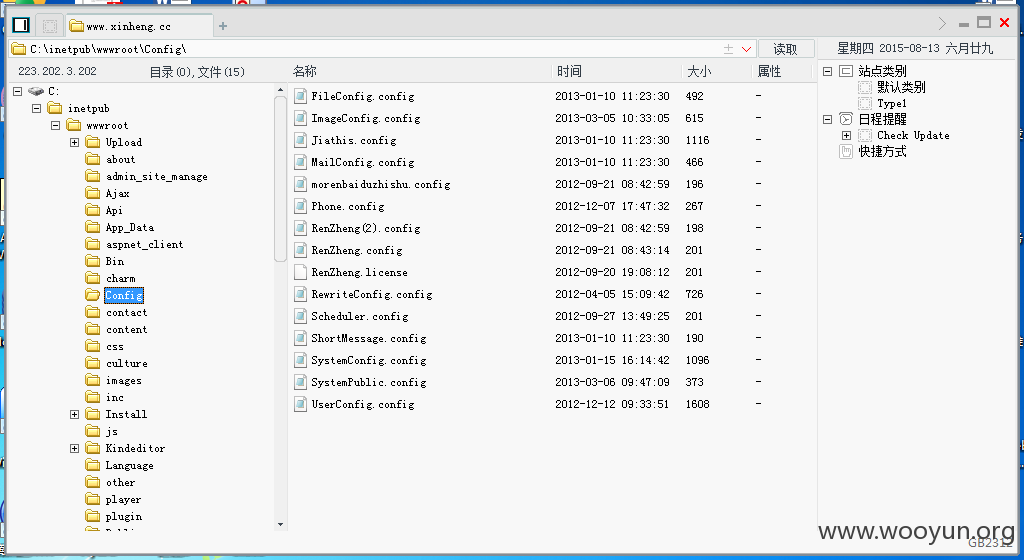Open the aspnet_client folder

[x=144, y=244]
